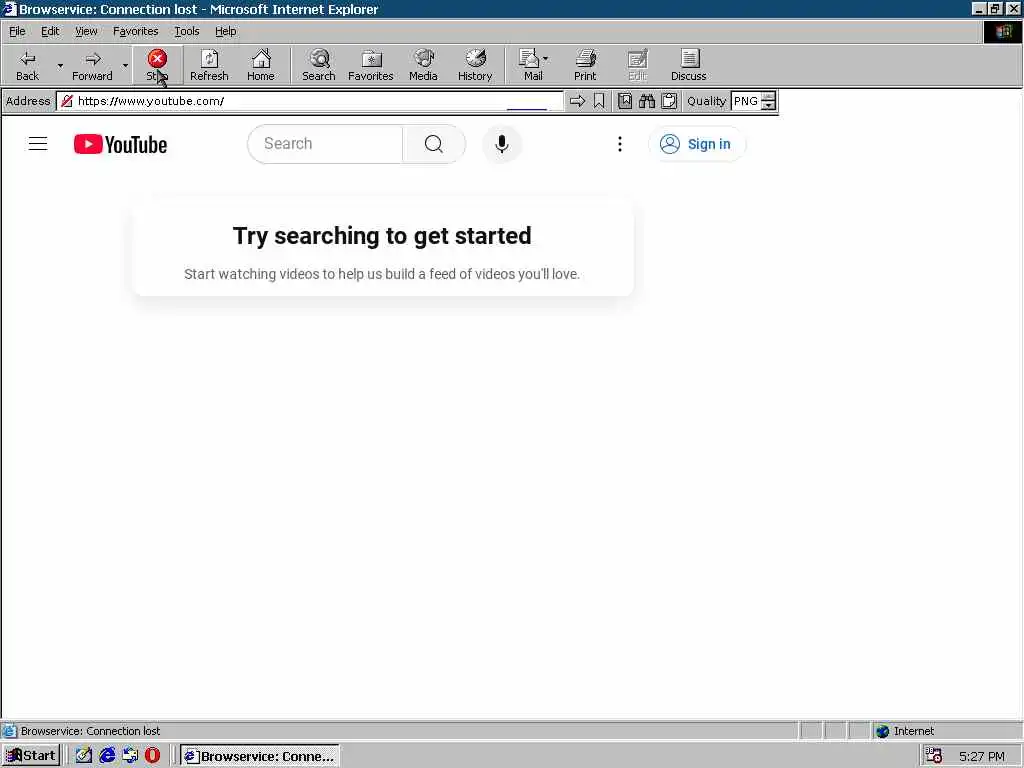The width and height of the screenshot is (1024, 768).
Task: Click the Go arrow beside the address bar
Action: point(577,101)
